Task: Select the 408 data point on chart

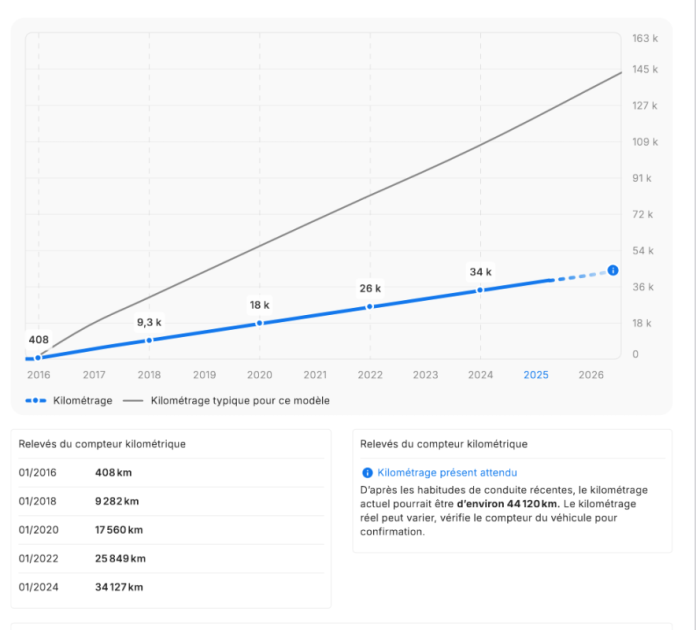Action: (x=38, y=357)
